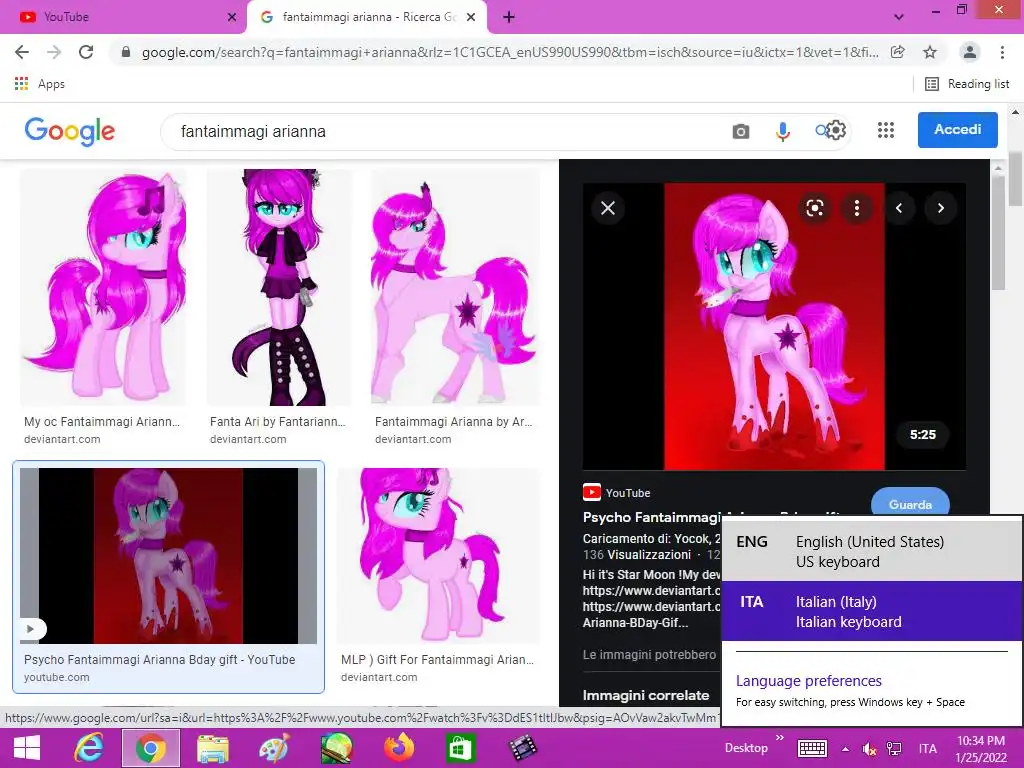Show hidden tray icons arrow
The height and width of the screenshot is (768, 1024).
coord(845,748)
